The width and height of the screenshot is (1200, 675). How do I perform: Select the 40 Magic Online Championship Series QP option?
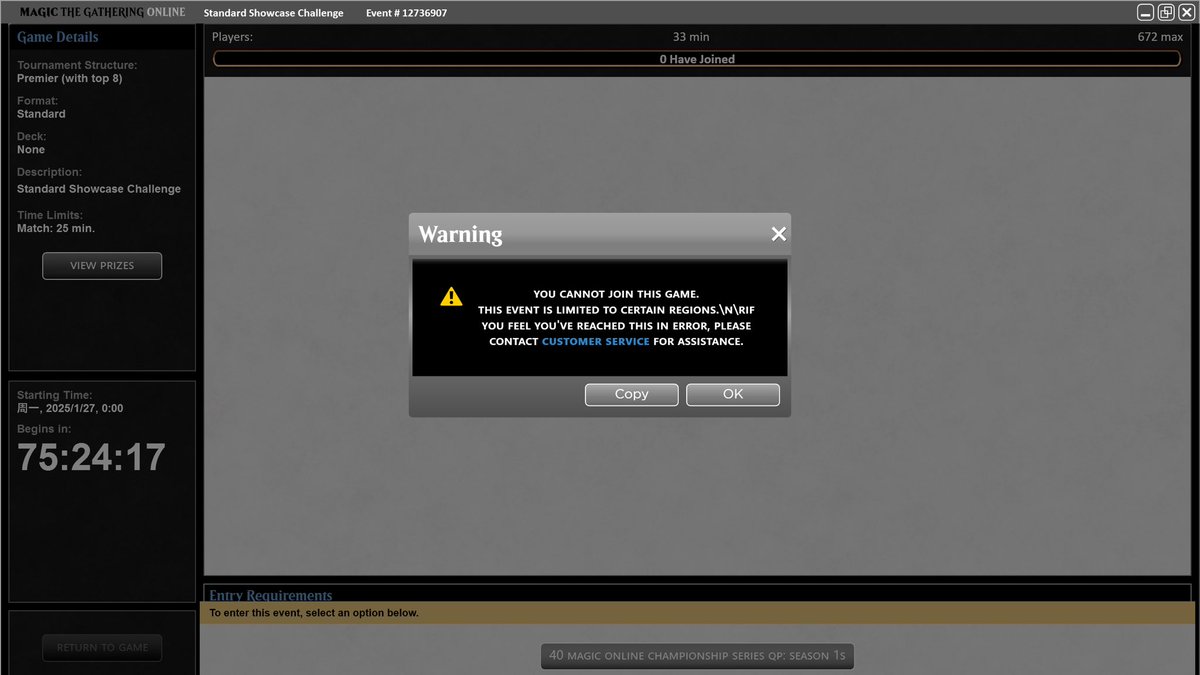(698, 656)
